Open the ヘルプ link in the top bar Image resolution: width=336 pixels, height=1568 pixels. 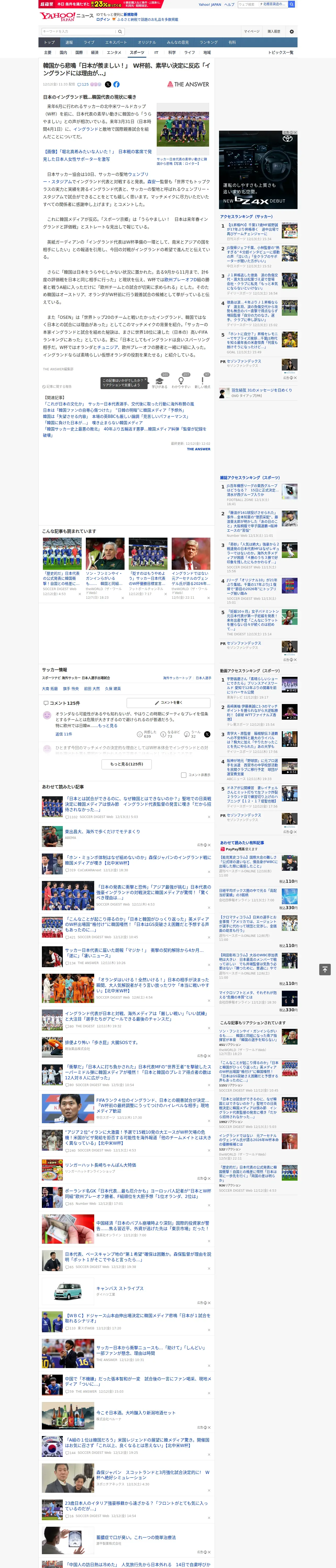(x=229, y=4)
